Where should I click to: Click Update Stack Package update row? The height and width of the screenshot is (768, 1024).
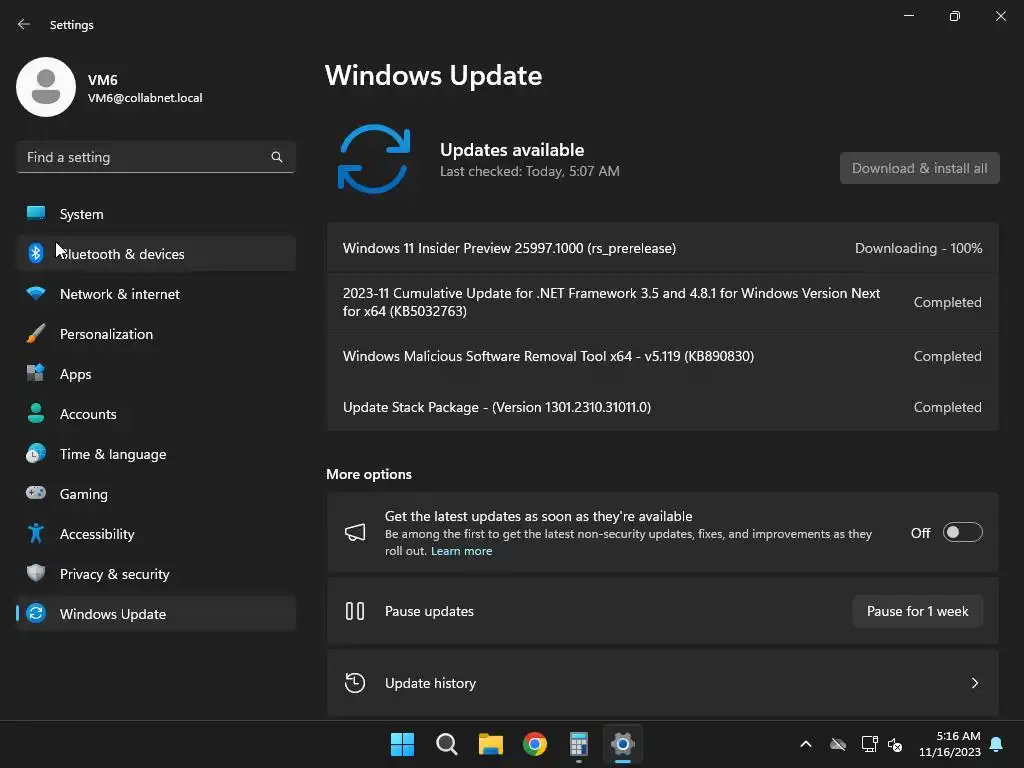(662, 407)
